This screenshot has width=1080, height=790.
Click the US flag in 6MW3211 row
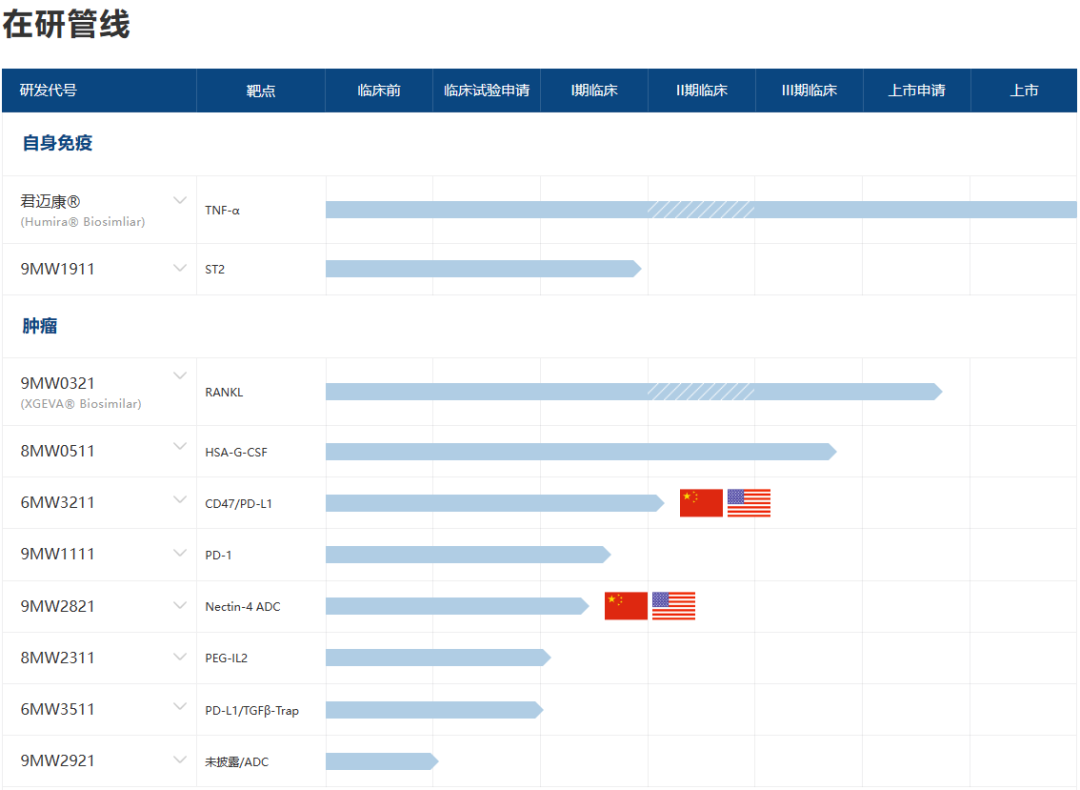[x=749, y=503]
